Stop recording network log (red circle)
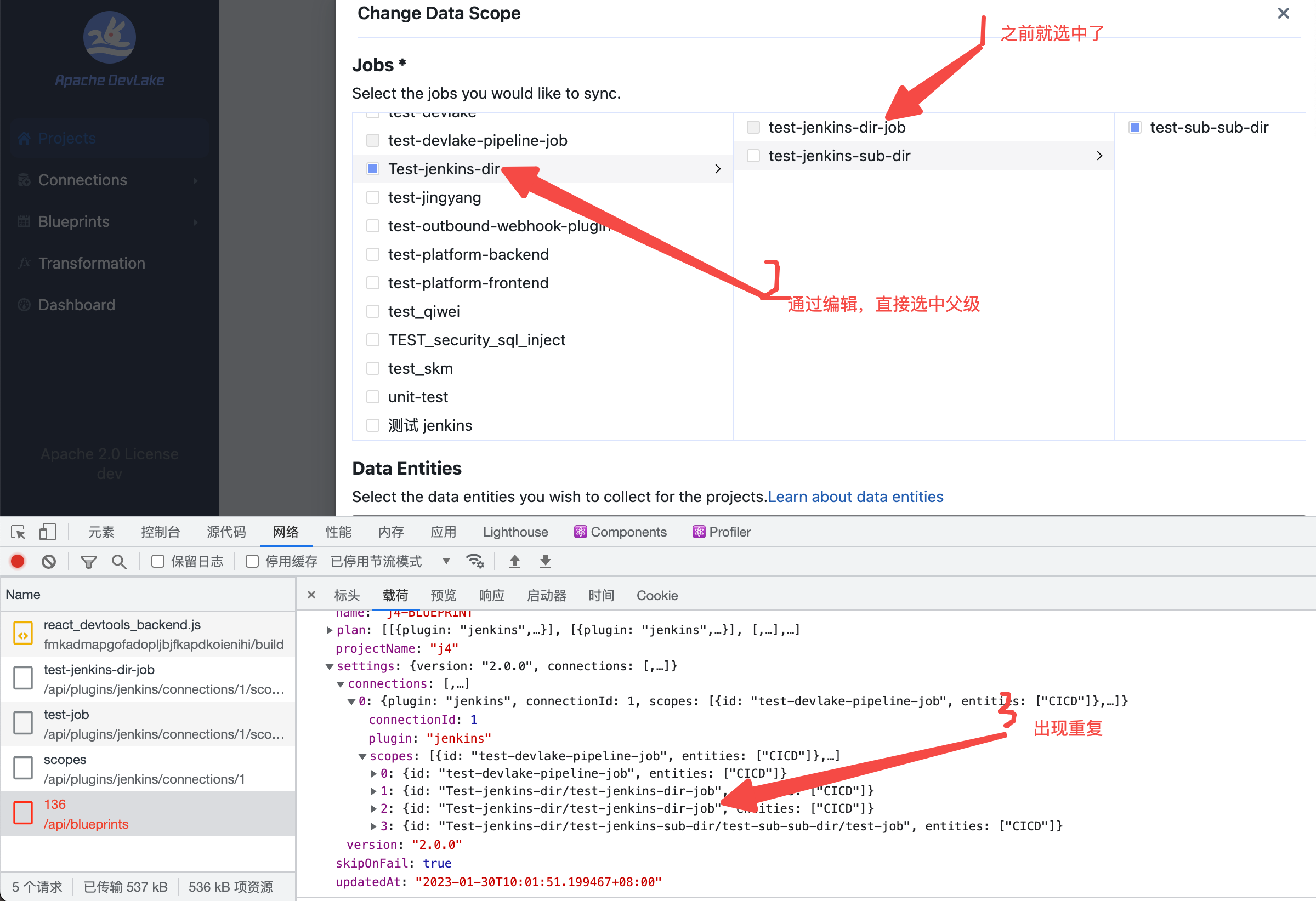This screenshot has height=901, width=1316. 17,561
